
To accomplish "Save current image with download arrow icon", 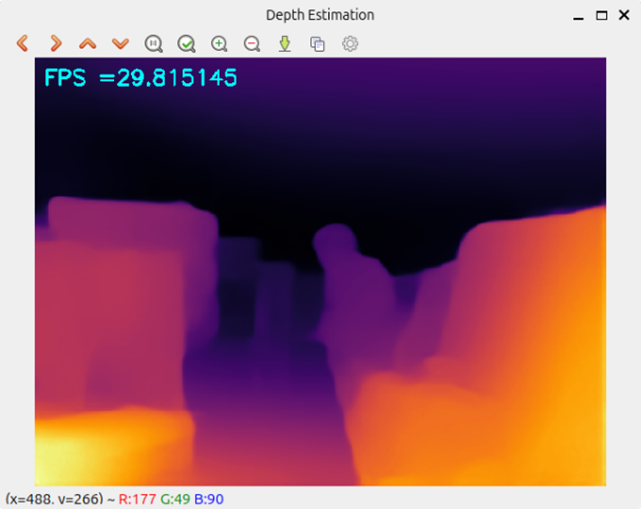I will tap(285, 44).
